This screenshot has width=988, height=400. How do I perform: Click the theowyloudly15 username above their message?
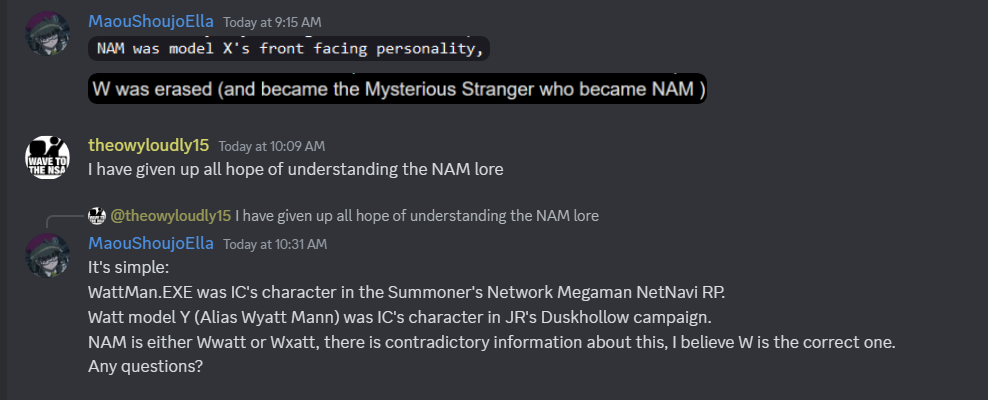point(148,146)
